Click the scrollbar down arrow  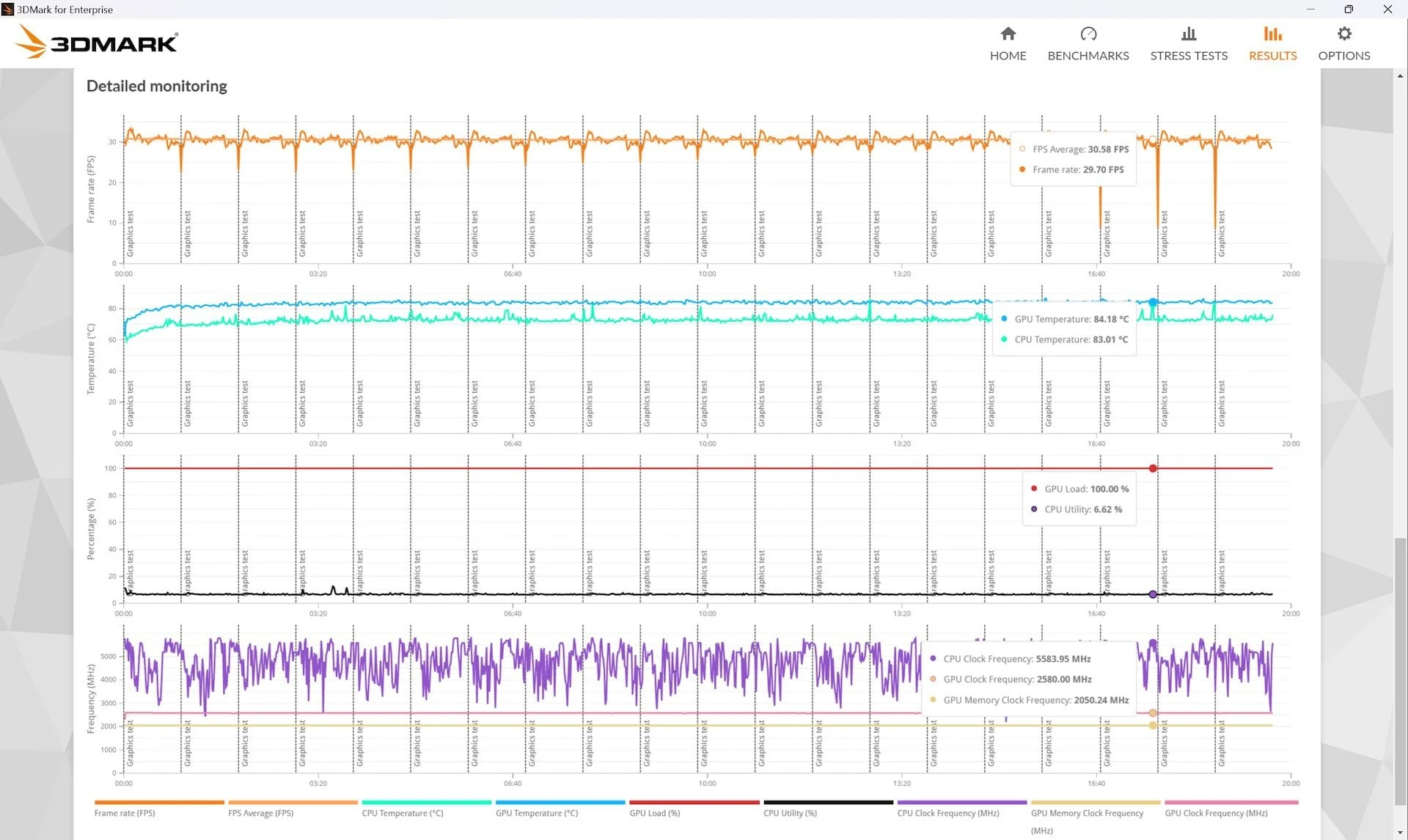pos(1401,833)
